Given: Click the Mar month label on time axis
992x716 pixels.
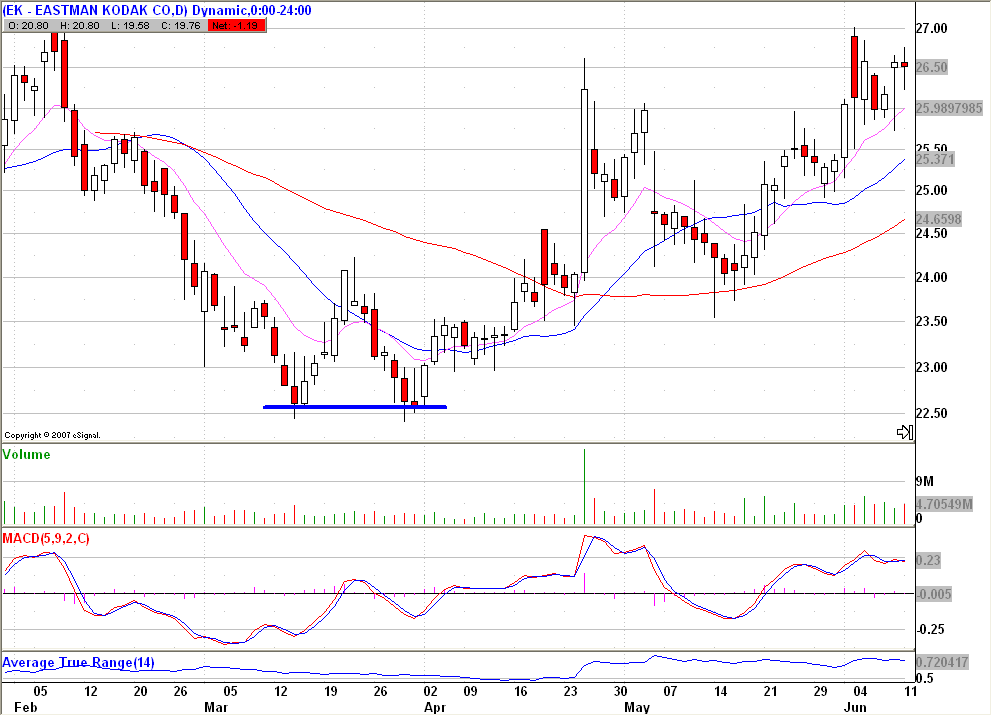Looking at the screenshot, I should click(x=216, y=707).
